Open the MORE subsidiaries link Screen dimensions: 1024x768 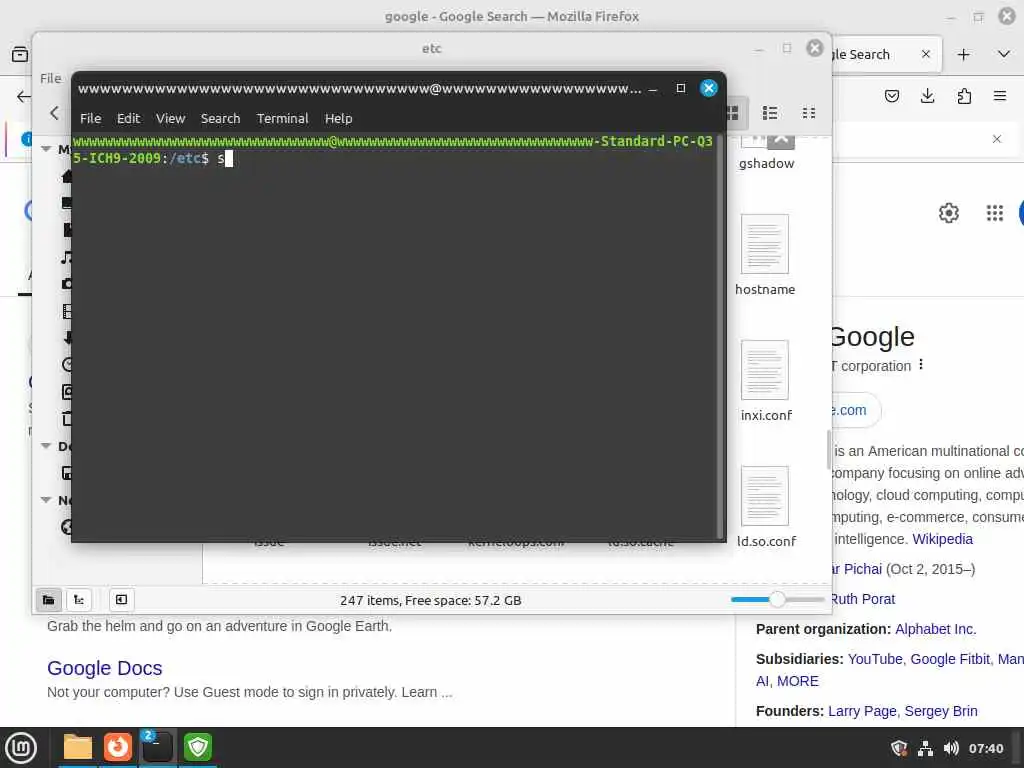(x=797, y=680)
